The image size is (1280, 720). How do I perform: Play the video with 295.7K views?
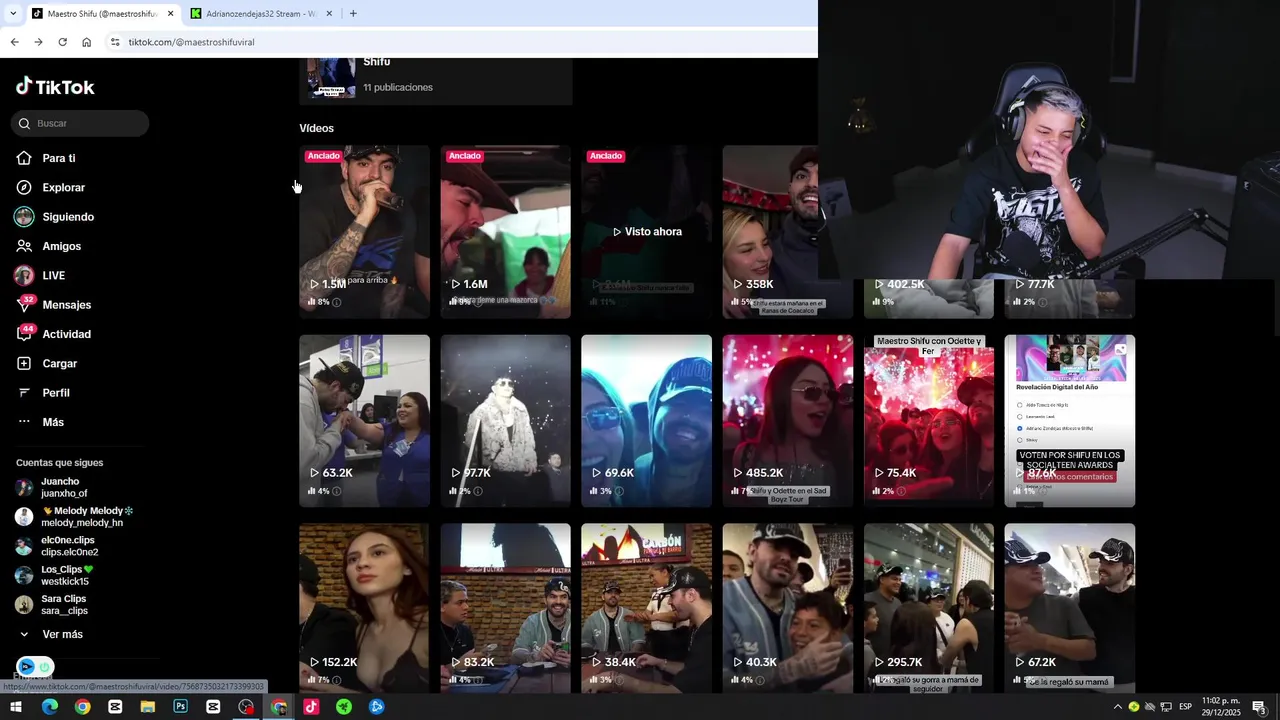(929, 608)
